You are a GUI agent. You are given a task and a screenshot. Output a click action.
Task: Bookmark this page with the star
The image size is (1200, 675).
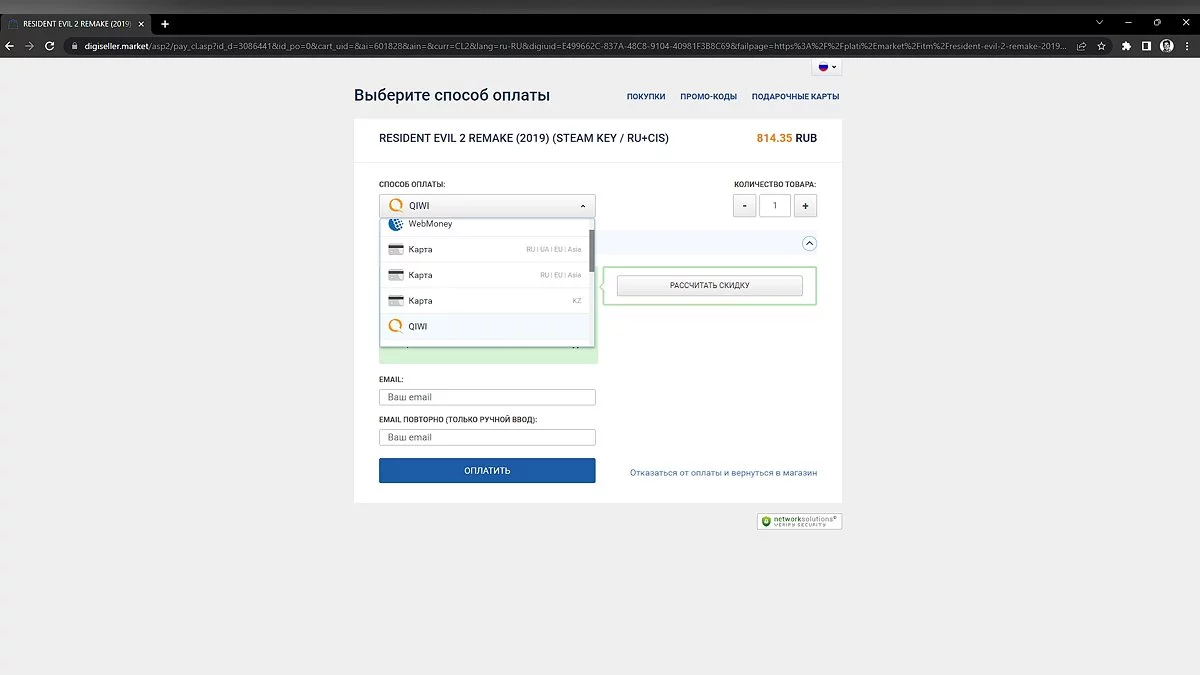click(1101, 46)
